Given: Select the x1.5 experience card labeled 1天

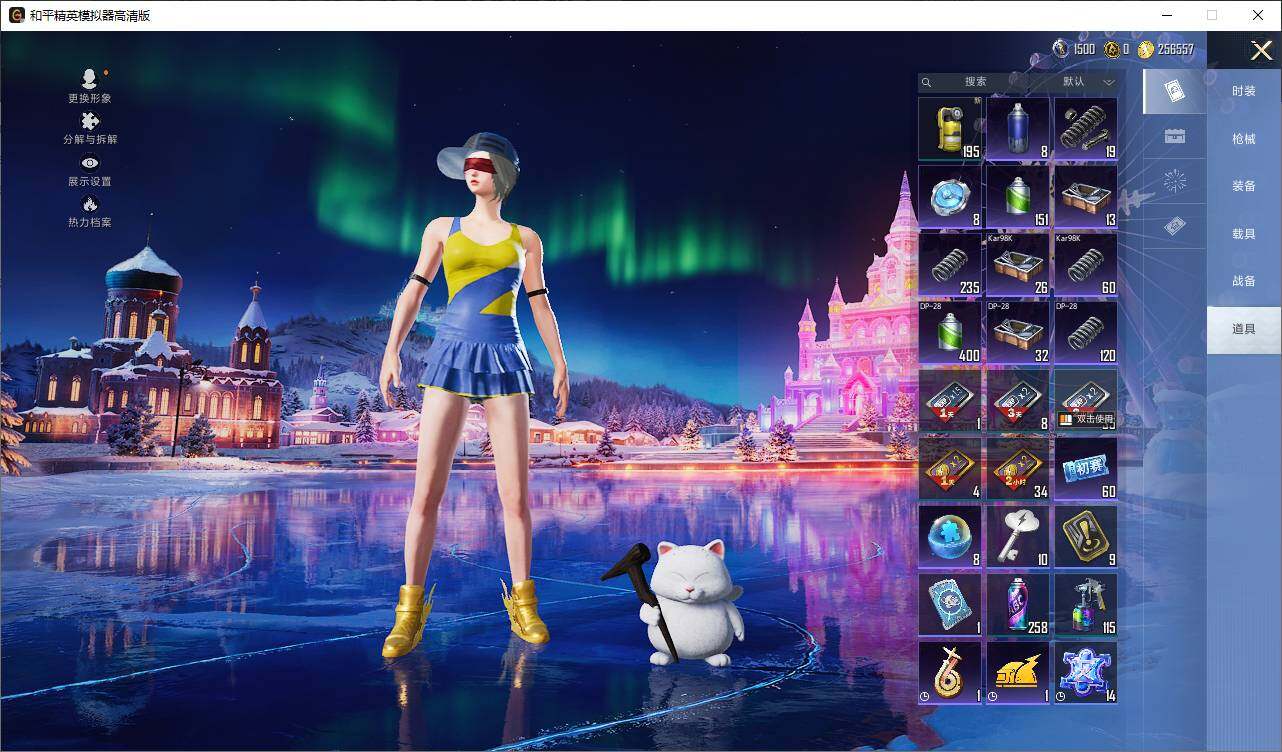Looking at the screenshot, I should (950, 400).
